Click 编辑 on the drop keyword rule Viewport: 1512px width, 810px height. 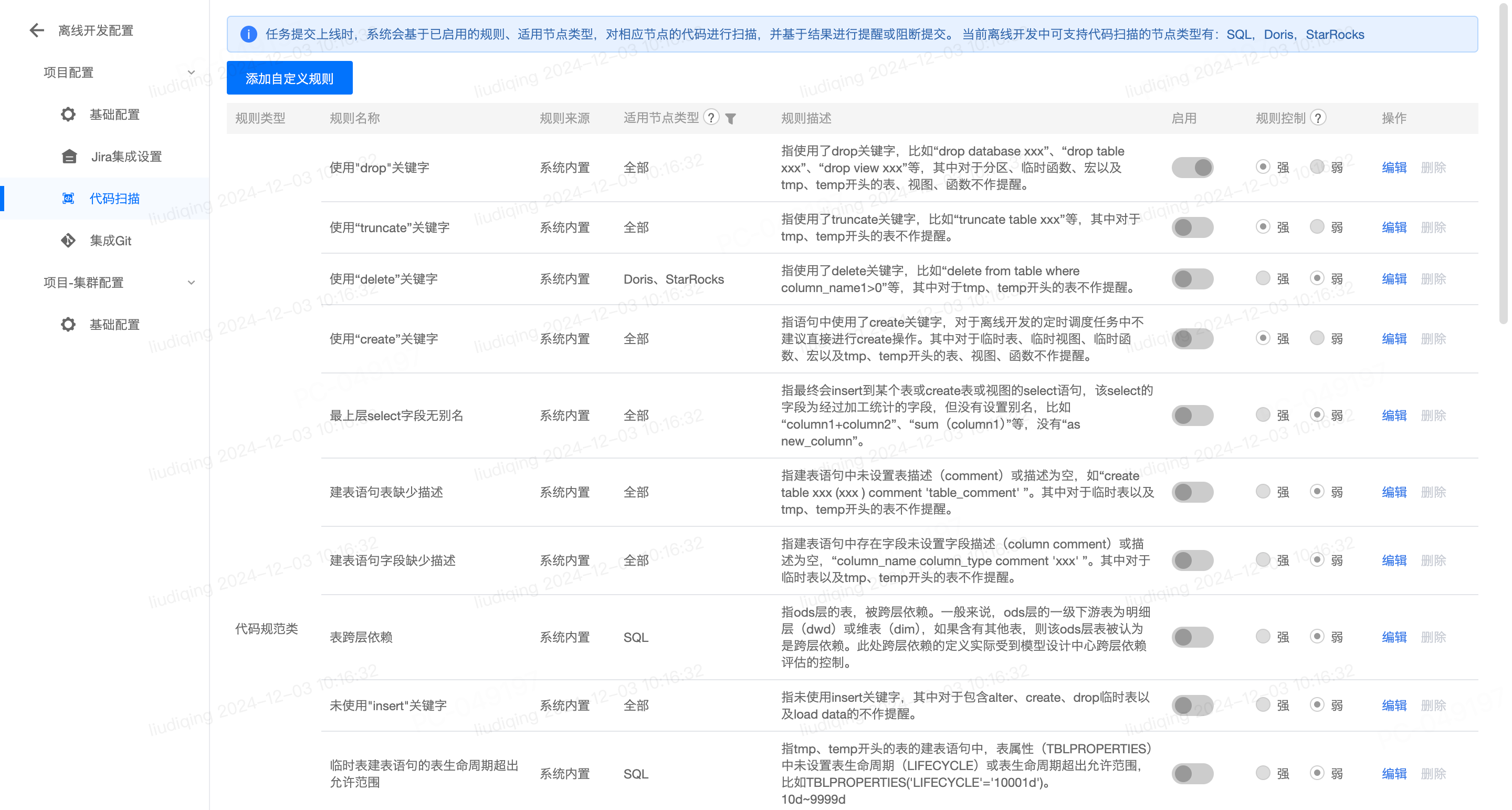click(x=1393, y=168)
